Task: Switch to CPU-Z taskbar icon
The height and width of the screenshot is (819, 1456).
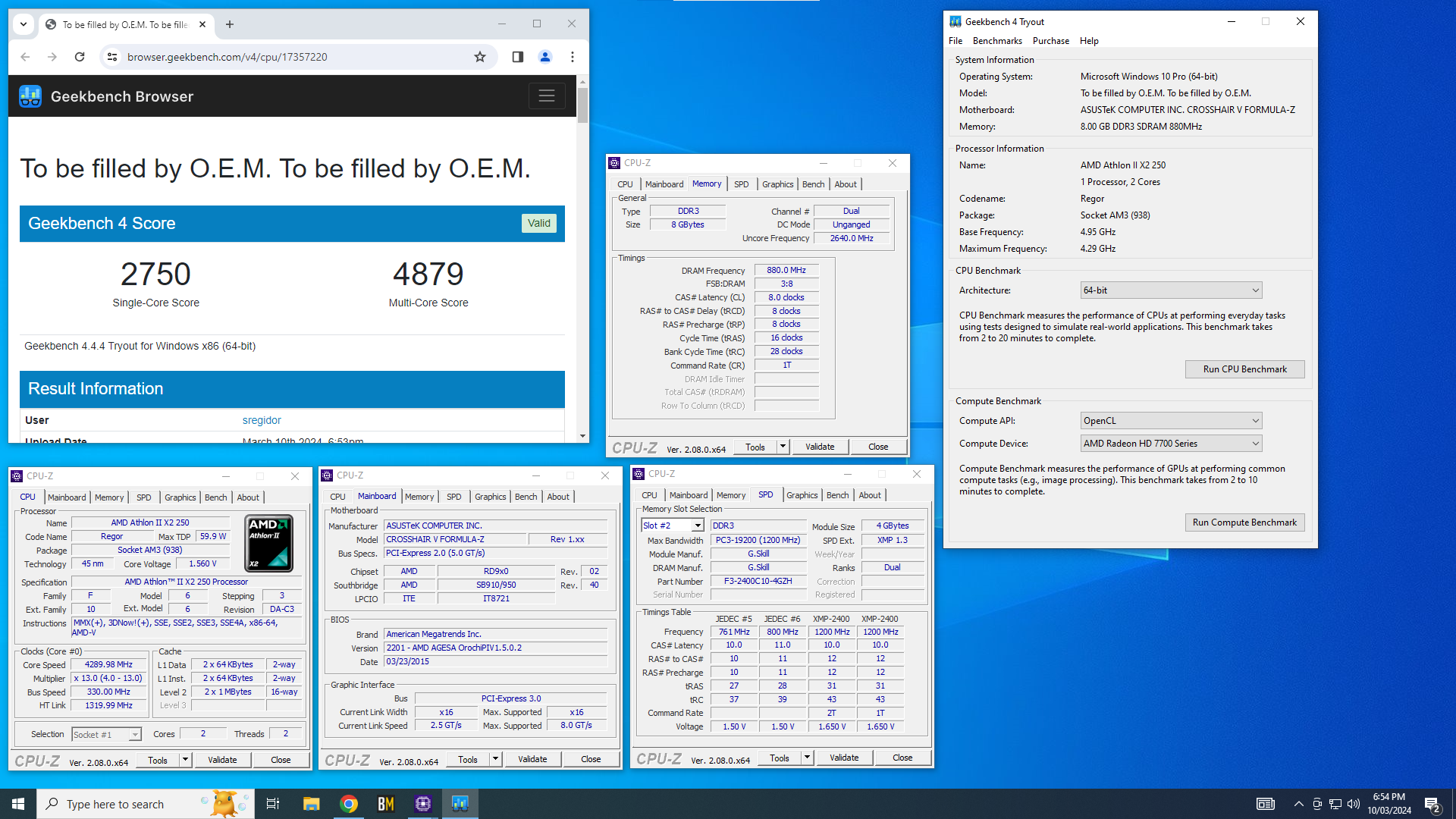Action: [423, 804]
